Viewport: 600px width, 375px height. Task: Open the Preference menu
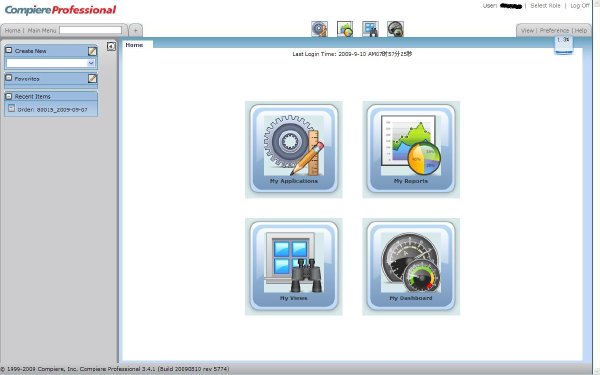(554, 31)
